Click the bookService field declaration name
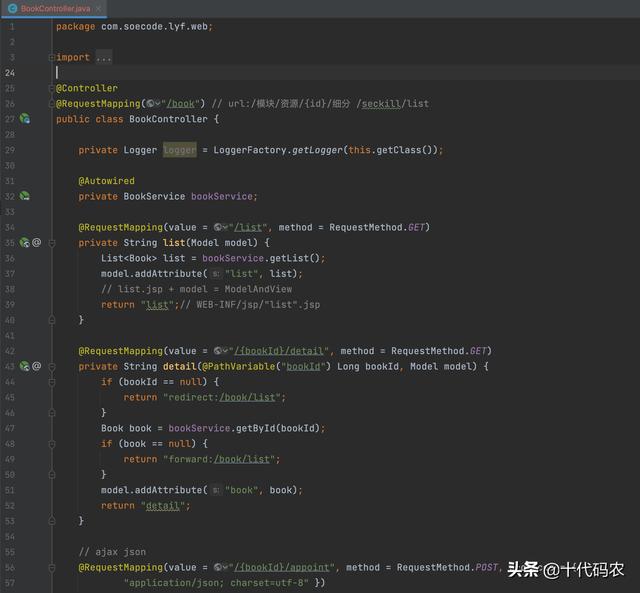The image size is (640, 593). (x=222, y=196)
